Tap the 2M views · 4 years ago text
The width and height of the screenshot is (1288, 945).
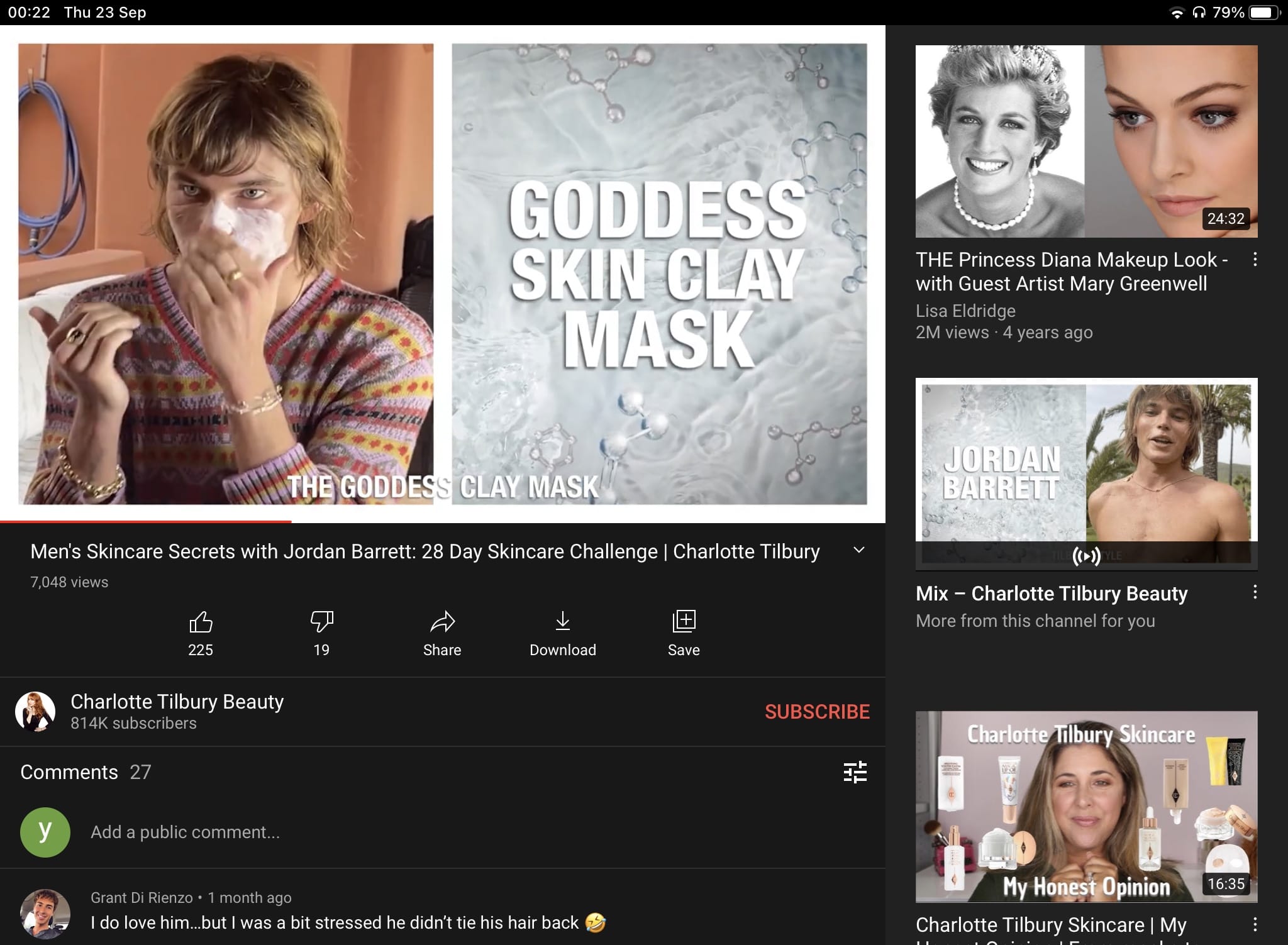(1004, 333)
